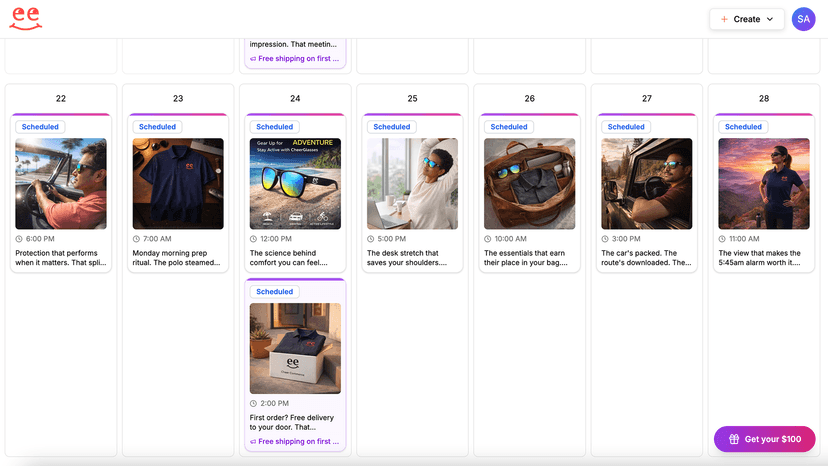Select day number 26

pyautogui.click(x=530, y=98)
